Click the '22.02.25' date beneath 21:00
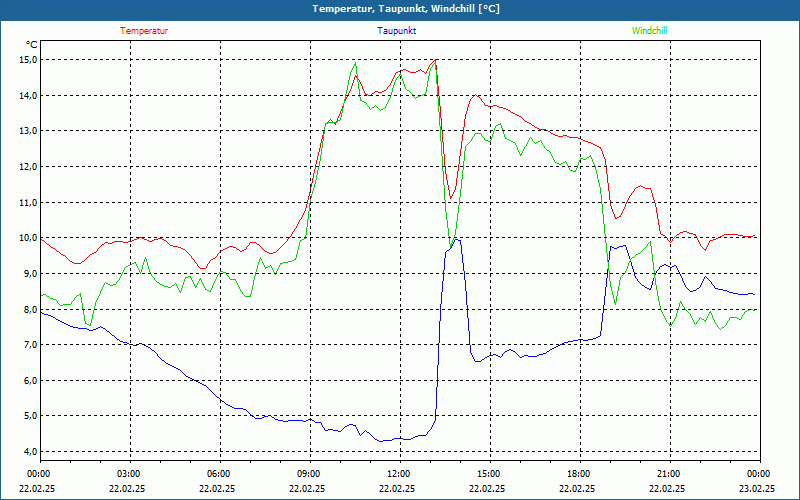Image resolution: width=800 pixels, height=500 pixels. click(x=667, y=488)
